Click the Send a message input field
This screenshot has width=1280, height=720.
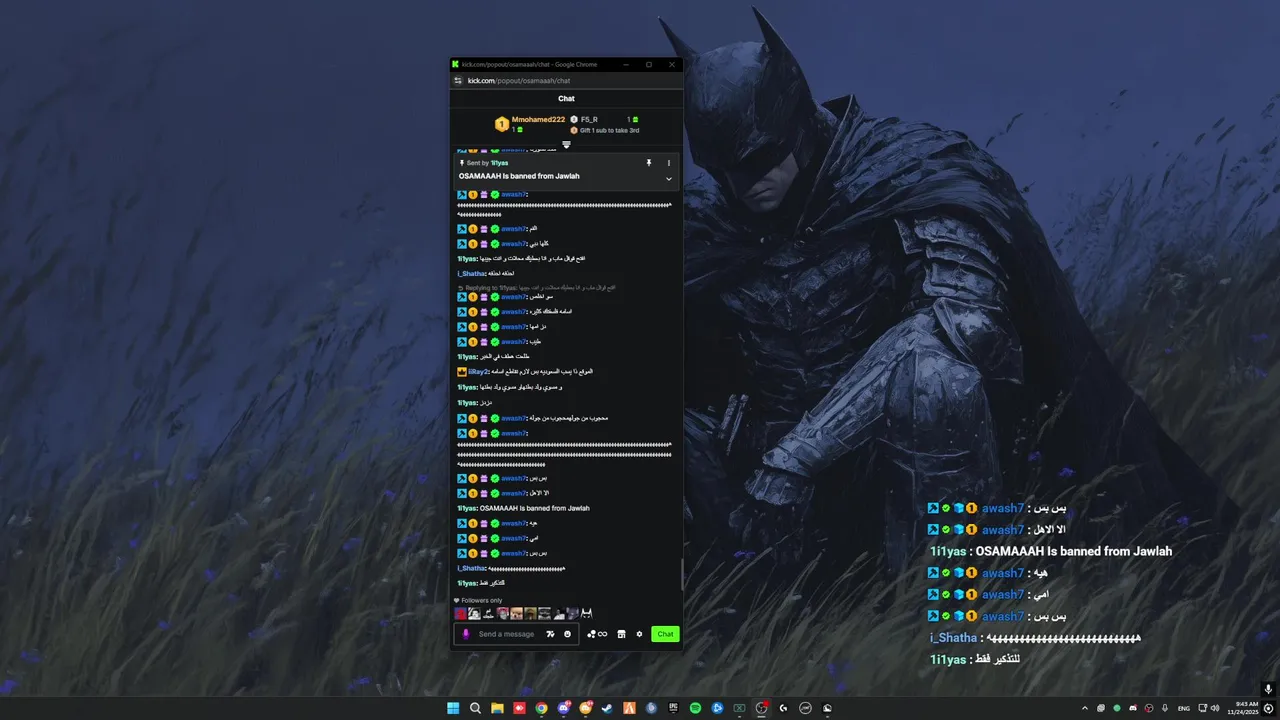tap(507, 634)
